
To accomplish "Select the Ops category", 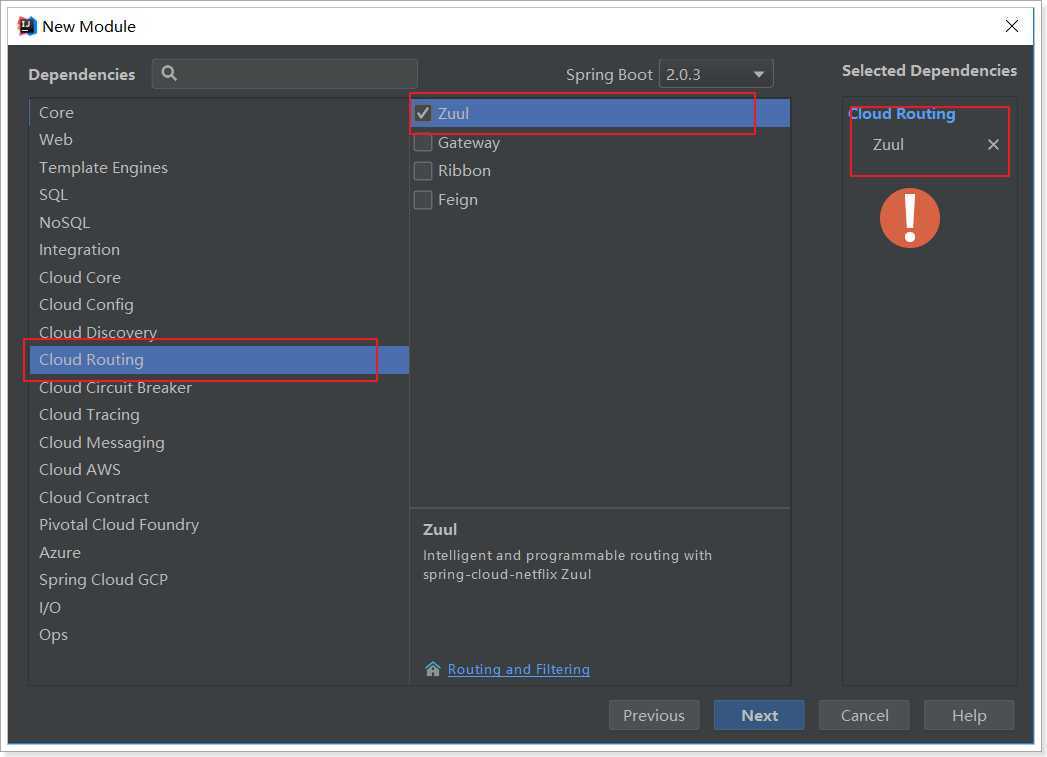I will (219, 635).
